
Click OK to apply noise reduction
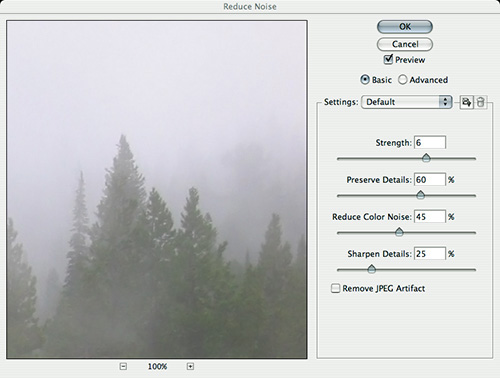point(405,27)
